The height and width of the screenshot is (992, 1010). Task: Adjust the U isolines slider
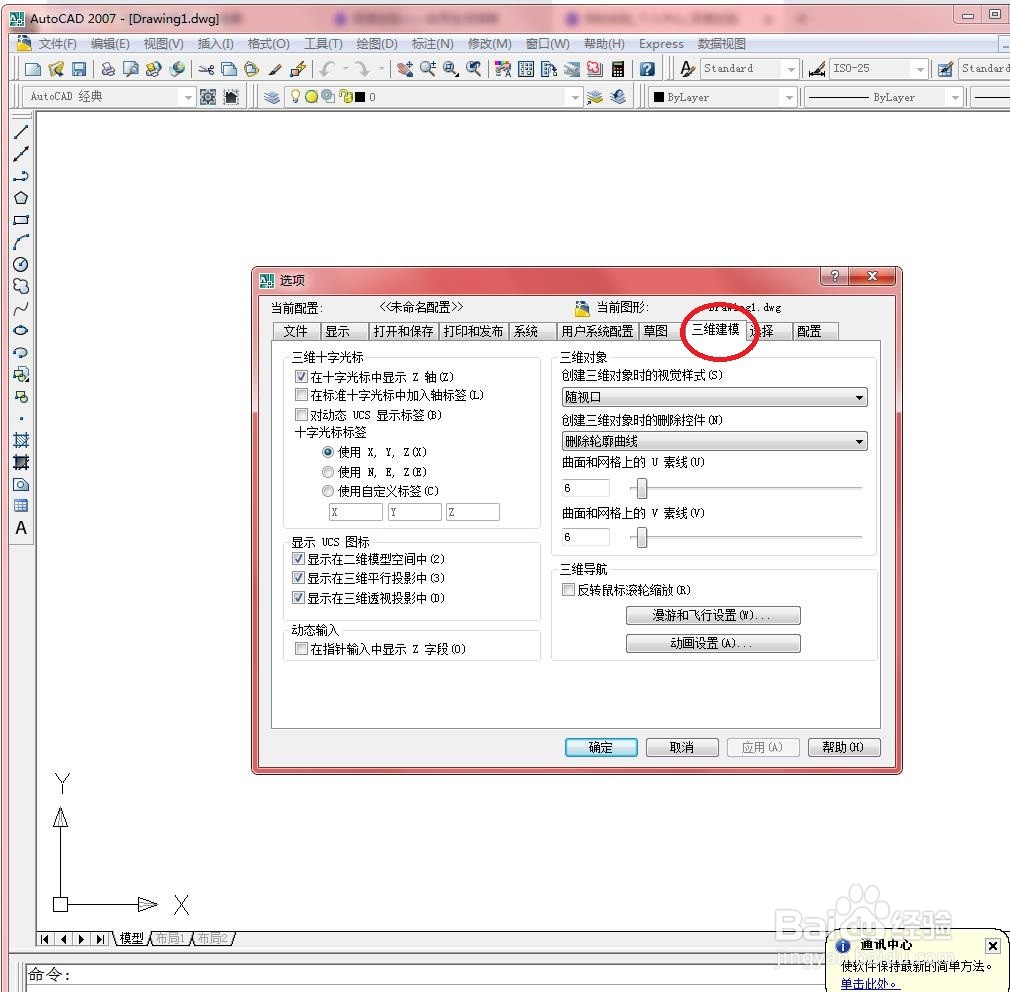pyautogui.click(x=642, y=488)
